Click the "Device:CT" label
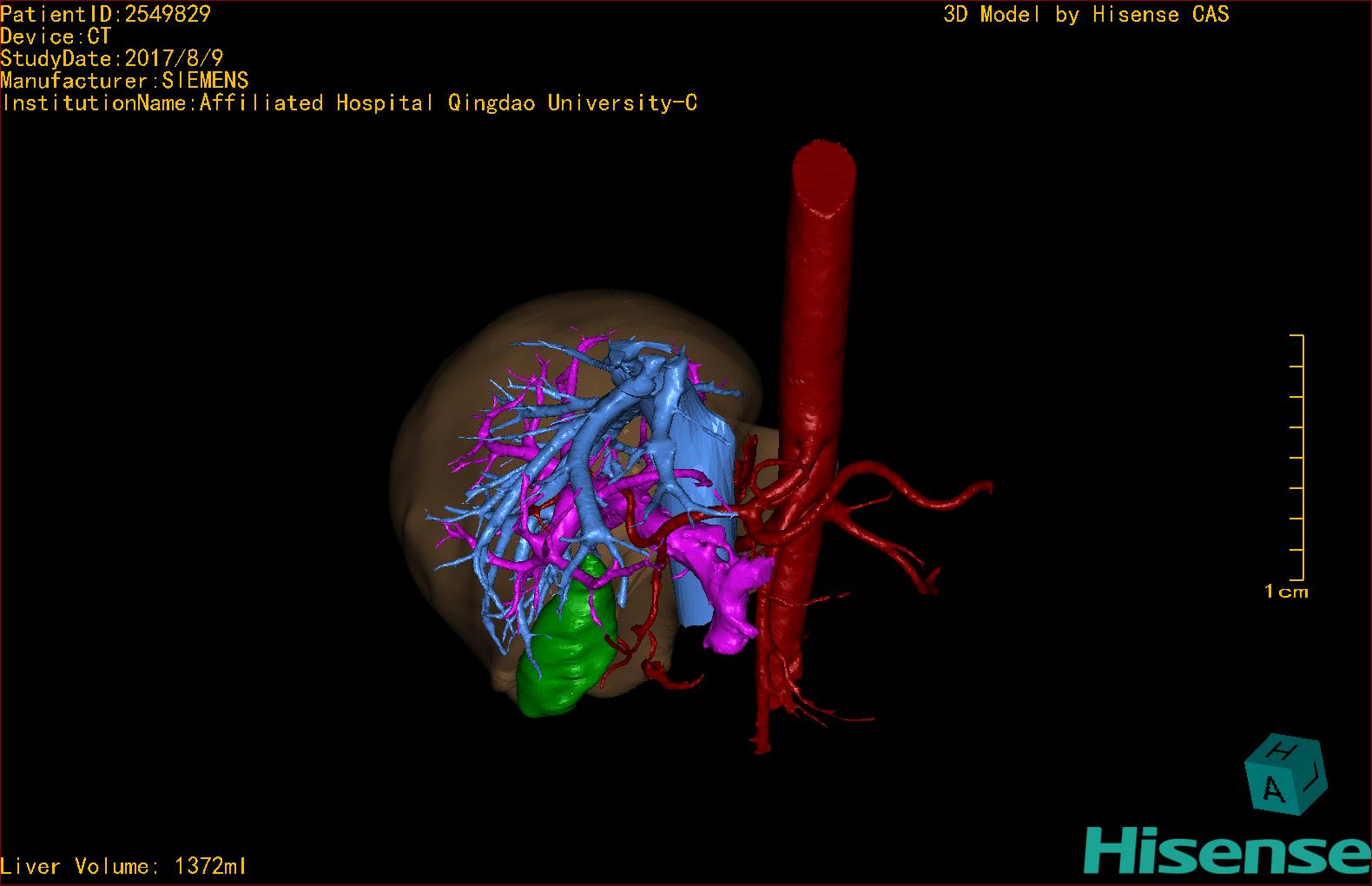This screenshot has width=1372, height=886. point(56,36)
